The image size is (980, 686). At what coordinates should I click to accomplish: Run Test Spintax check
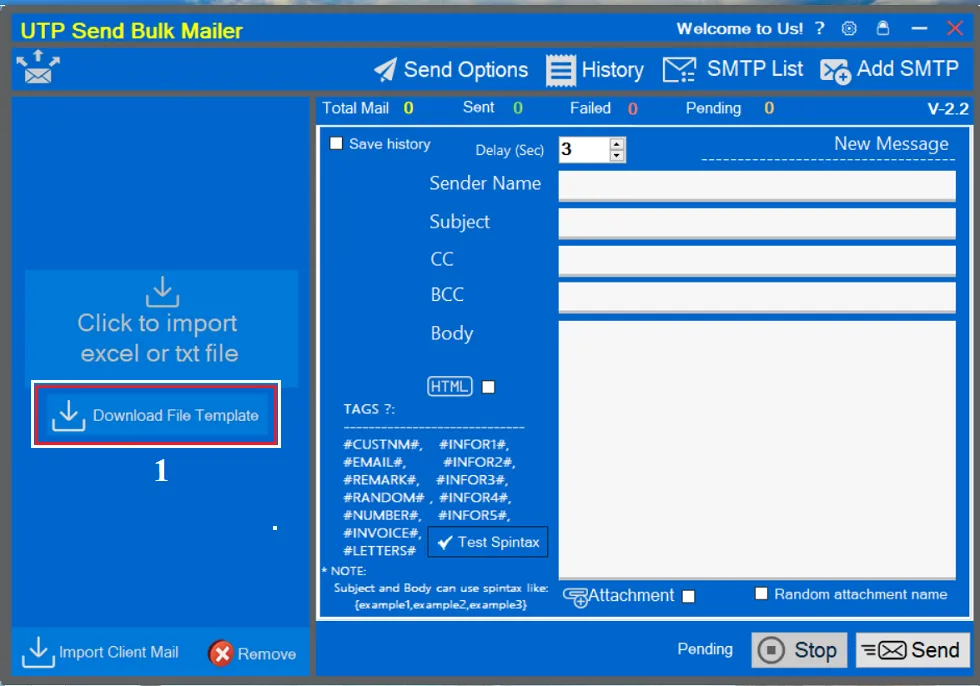coord(487,541)
